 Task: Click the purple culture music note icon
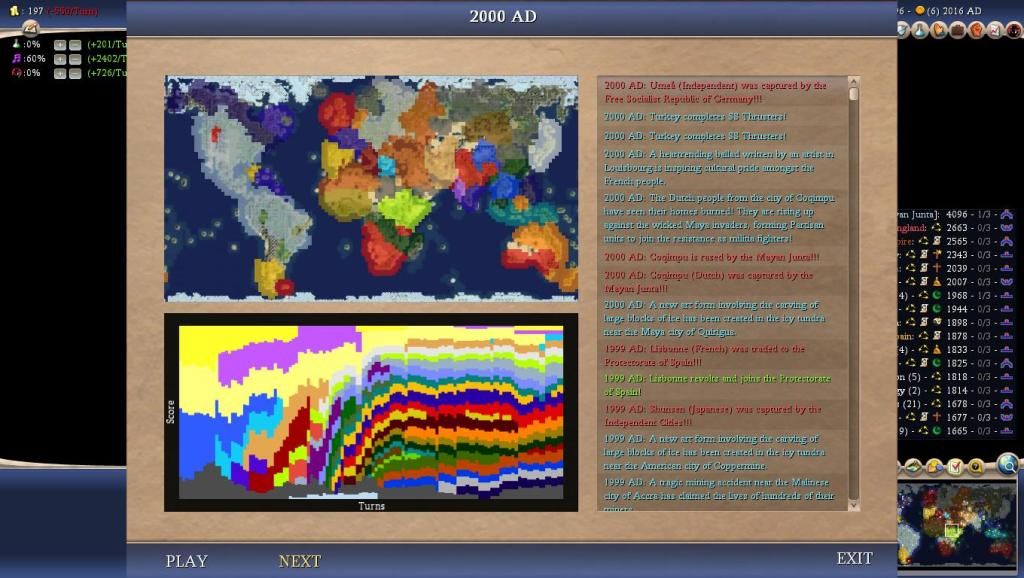16,58
